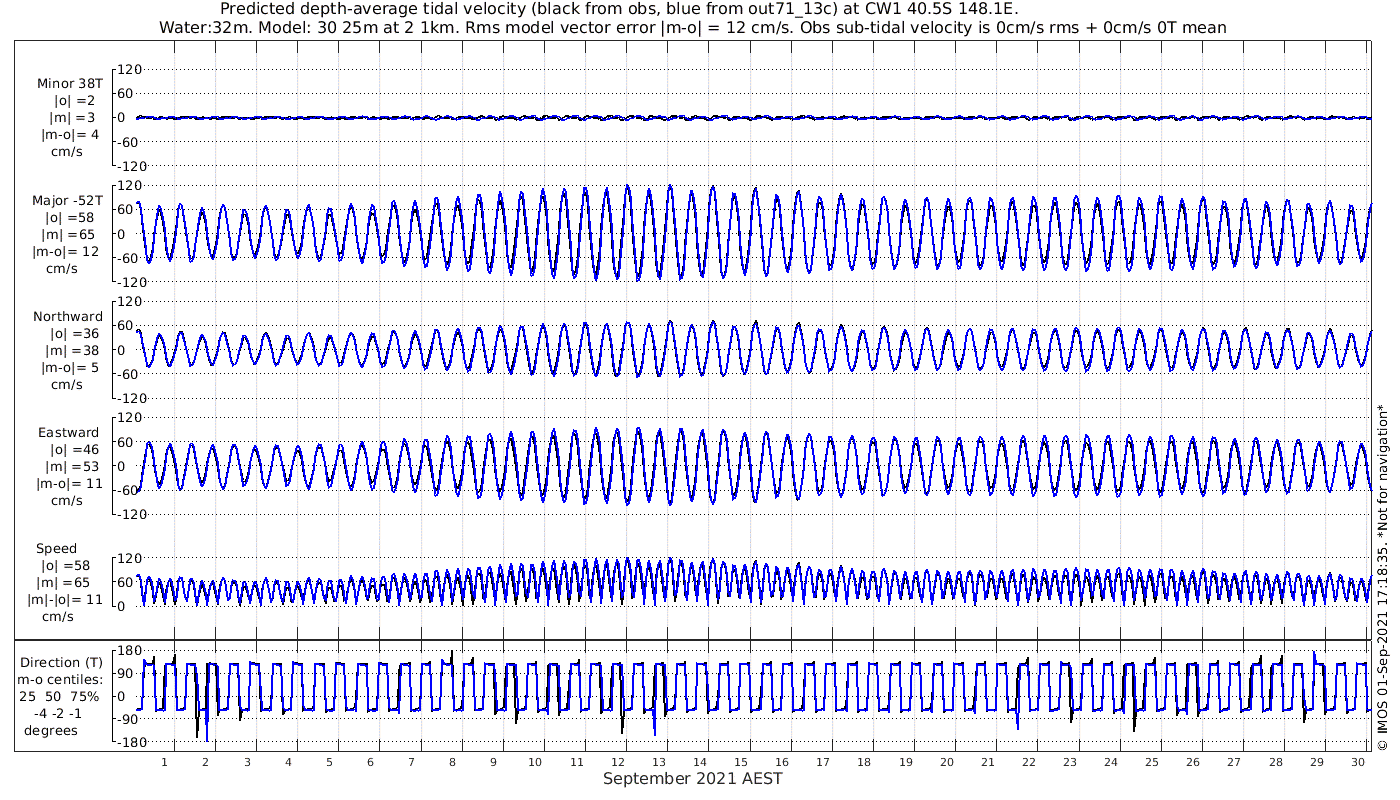Click the day '1' label on the date axis
Screen dimensions: 1400x800
tap(165, 762)
